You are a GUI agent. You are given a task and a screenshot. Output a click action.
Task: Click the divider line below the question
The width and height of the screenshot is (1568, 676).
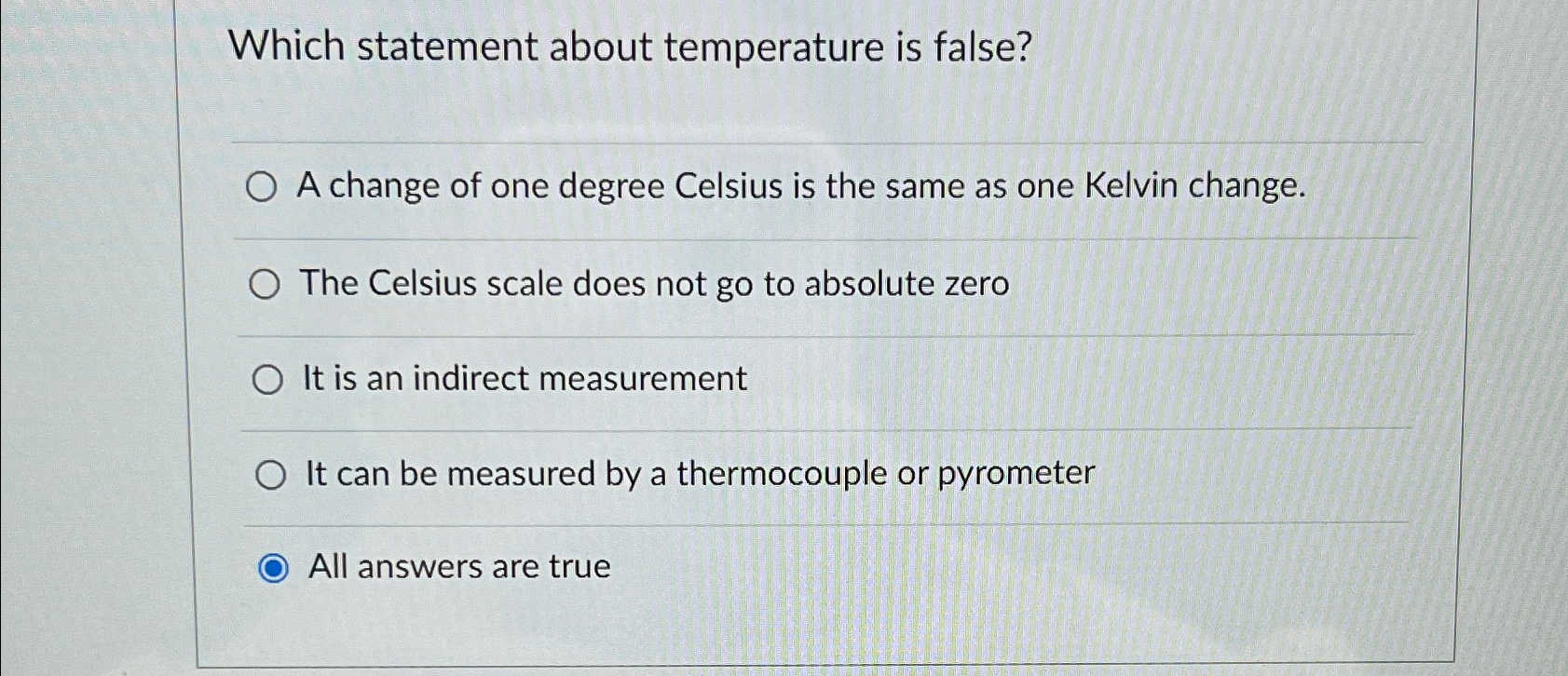[829, 141]
